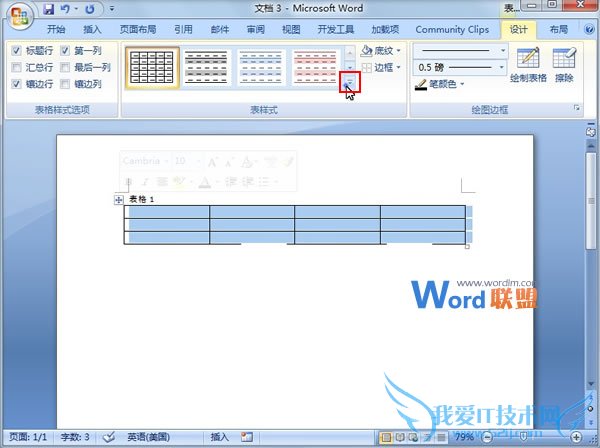Activate the Draw Table (绘制表格) tool
600x448 pixels.
coord(528,65)
